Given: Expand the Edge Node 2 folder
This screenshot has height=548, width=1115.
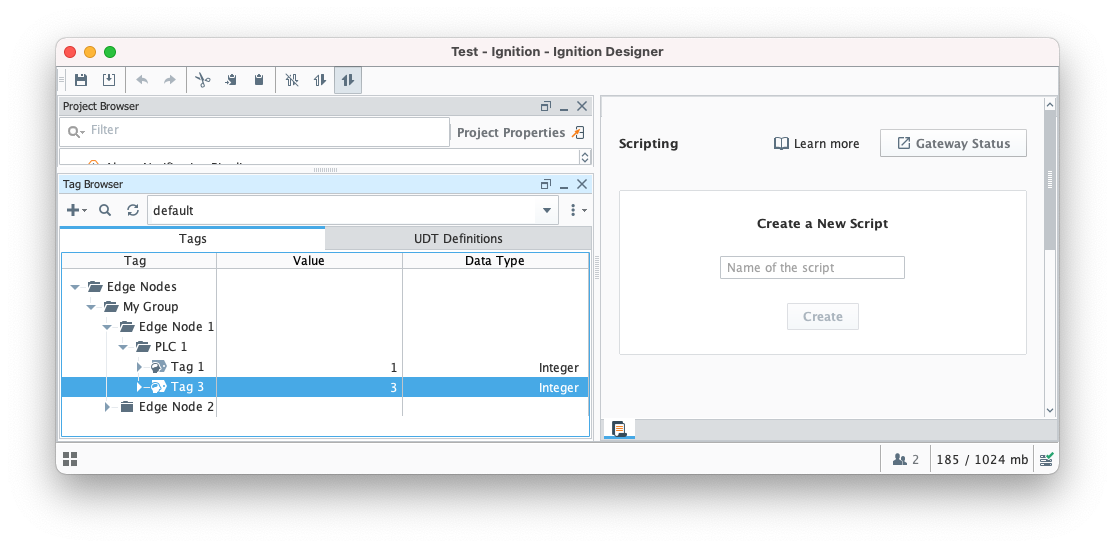Looking at the screenshot, I should click(107, 407).
